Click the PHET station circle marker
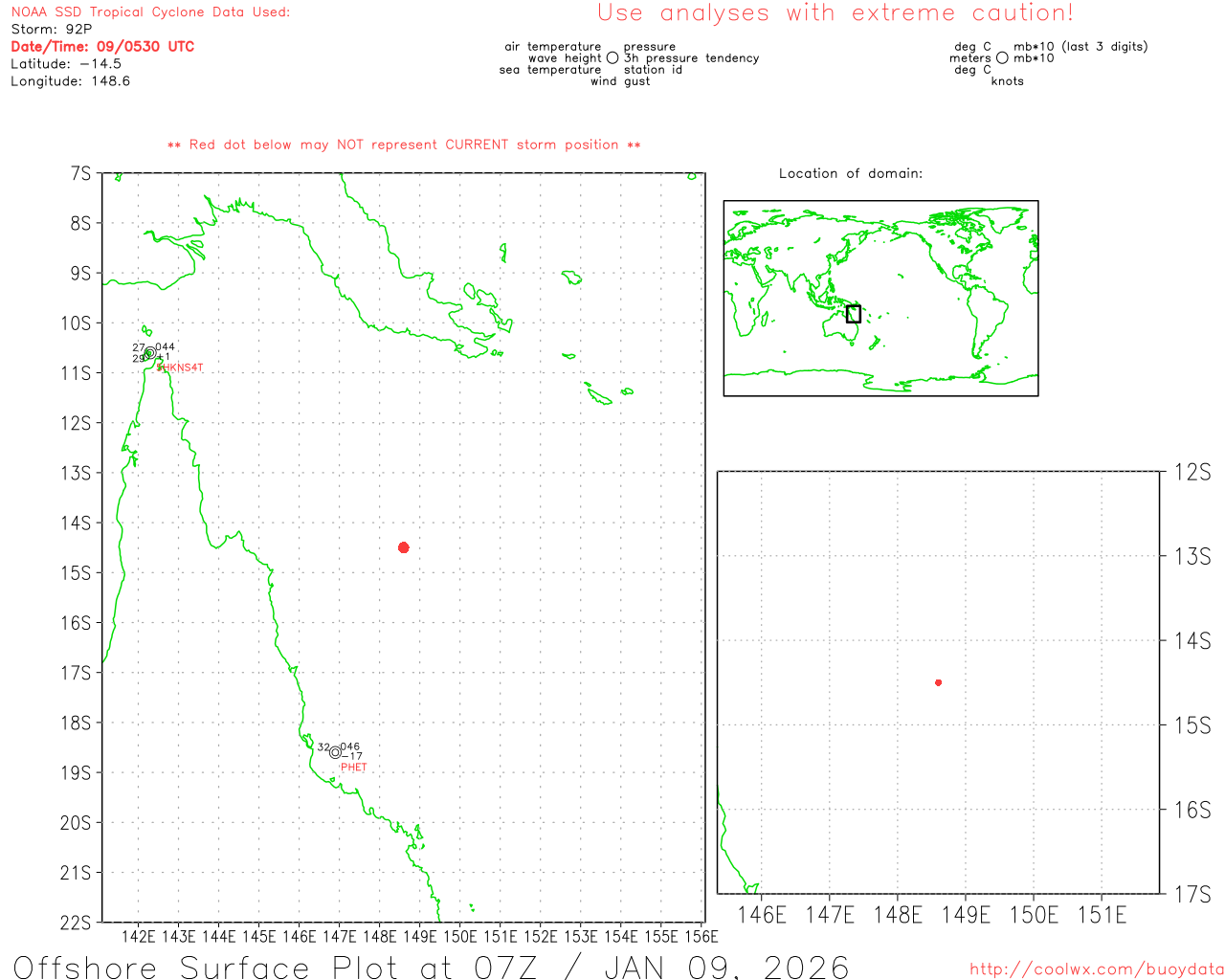1225x980 pixels. pos(335,752)
